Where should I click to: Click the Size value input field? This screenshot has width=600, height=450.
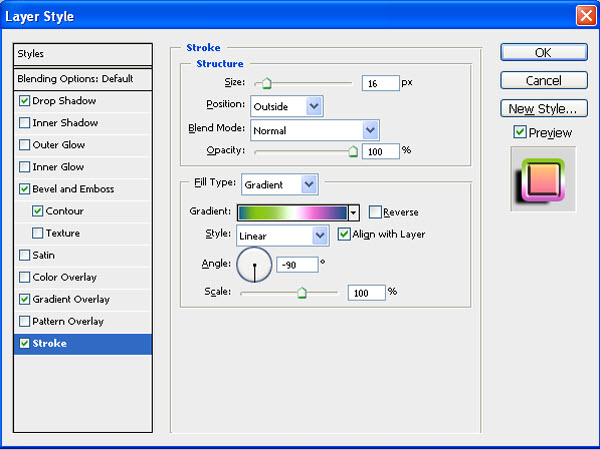click(x=381, y=83)
